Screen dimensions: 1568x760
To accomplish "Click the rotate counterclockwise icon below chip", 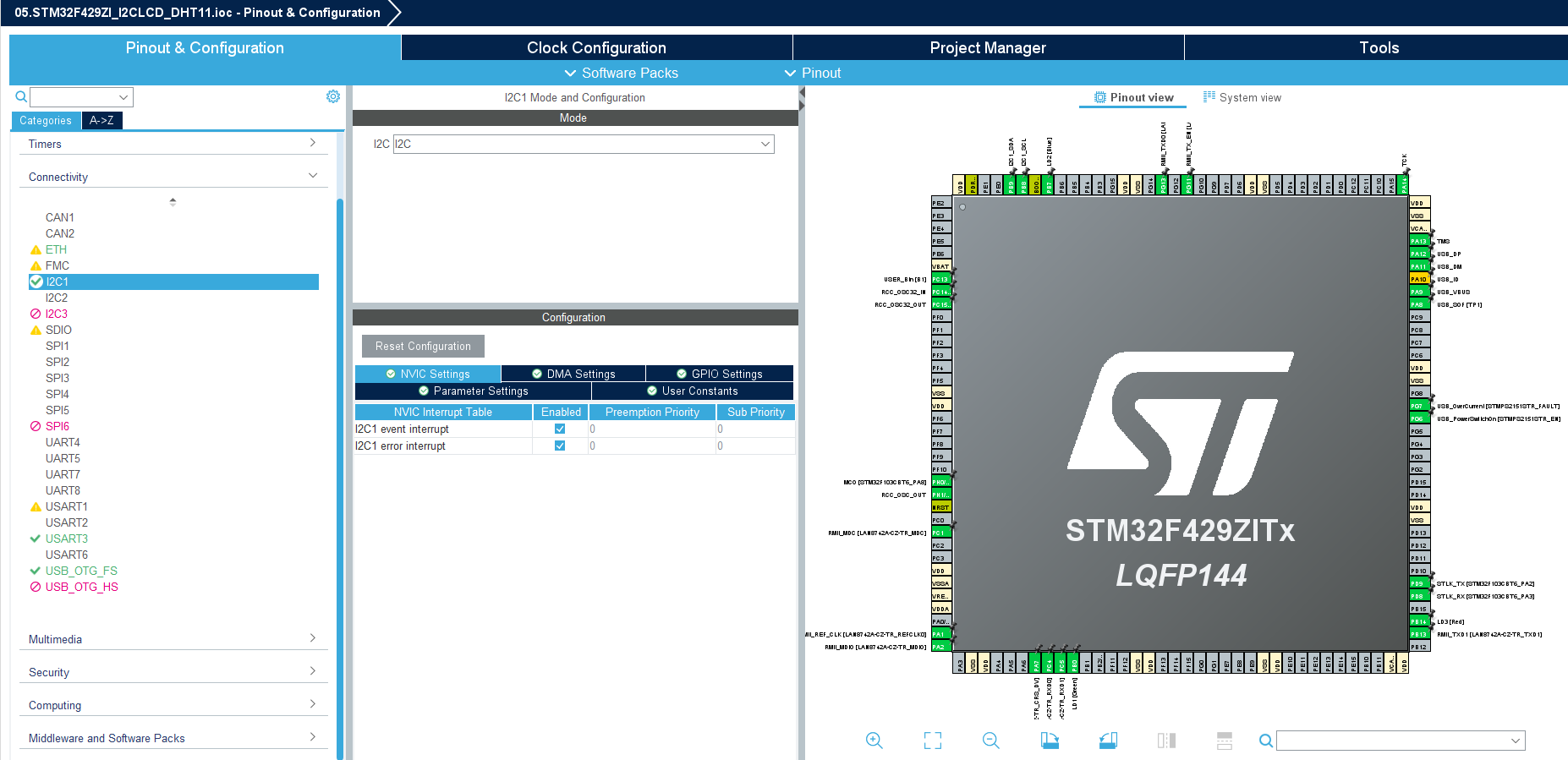I will (x=1108, y=741).
